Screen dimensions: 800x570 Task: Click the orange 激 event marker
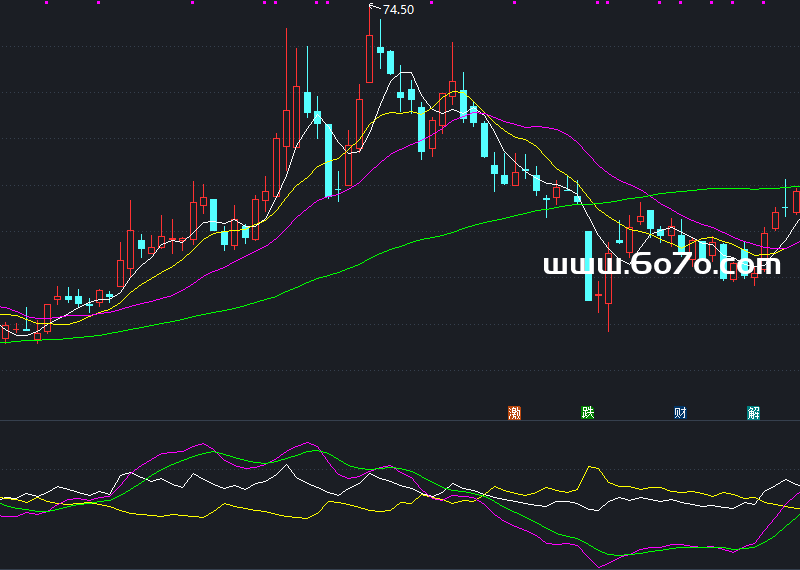click(515, 412)
